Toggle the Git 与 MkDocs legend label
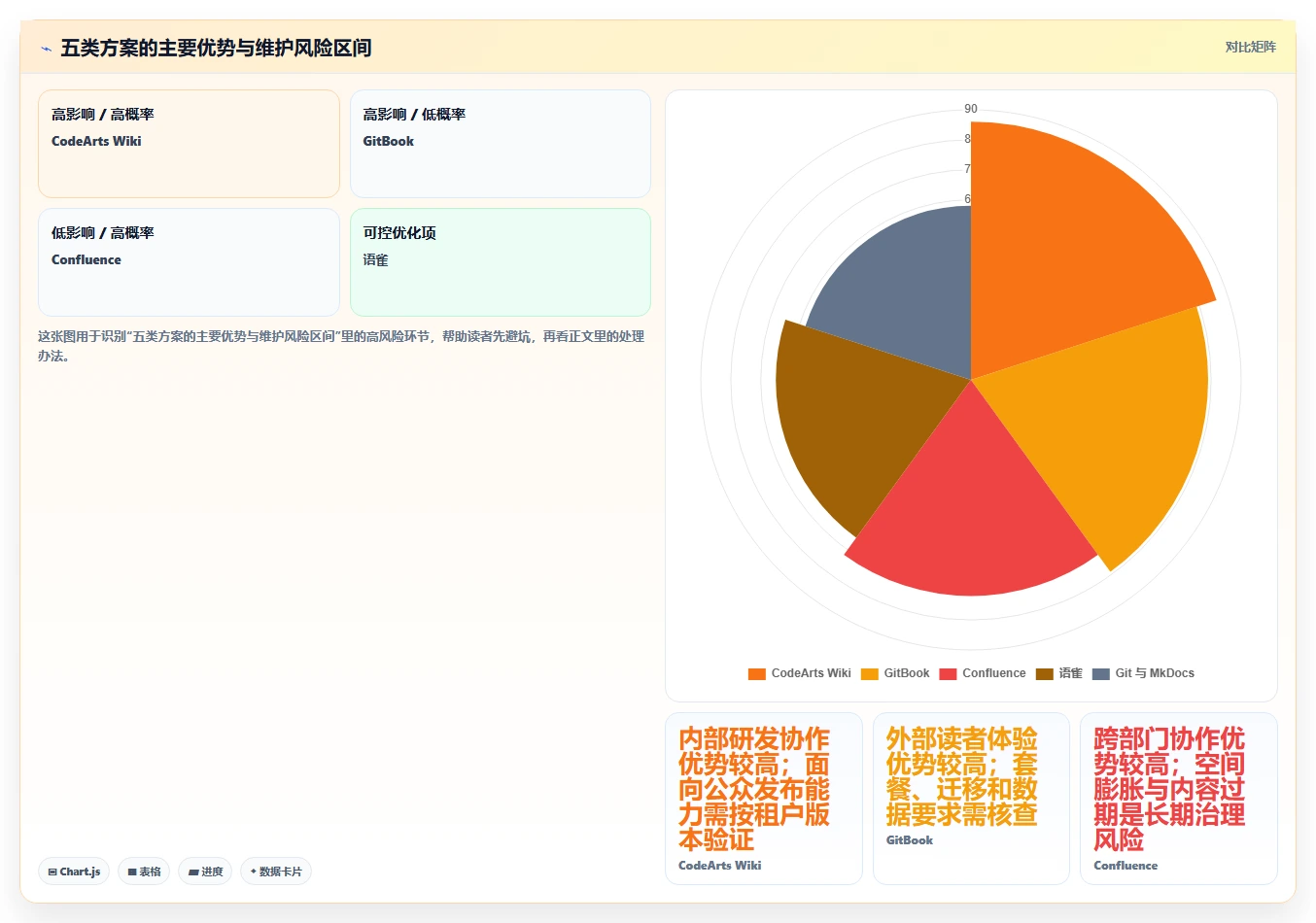Viewport: 1316px width, 923px height. tap(1155, 673)
